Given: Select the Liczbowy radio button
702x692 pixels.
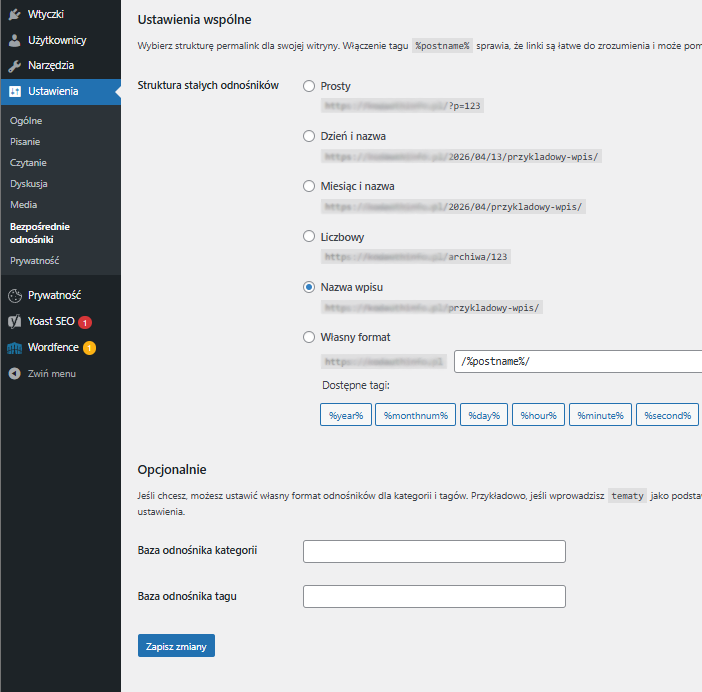Looking at the screenshot, I should [x=309, y=236].
